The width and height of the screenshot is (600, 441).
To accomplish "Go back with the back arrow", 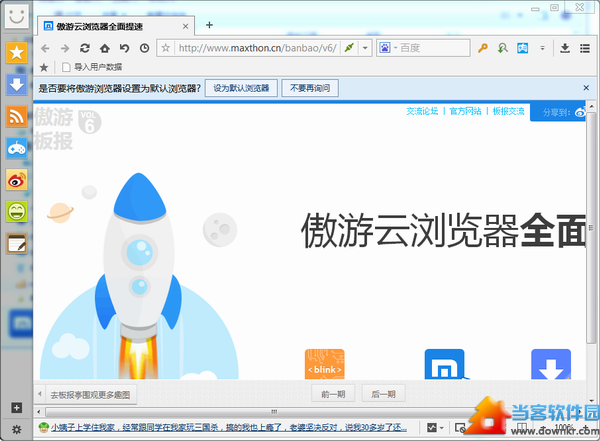I will pos(45,48).
